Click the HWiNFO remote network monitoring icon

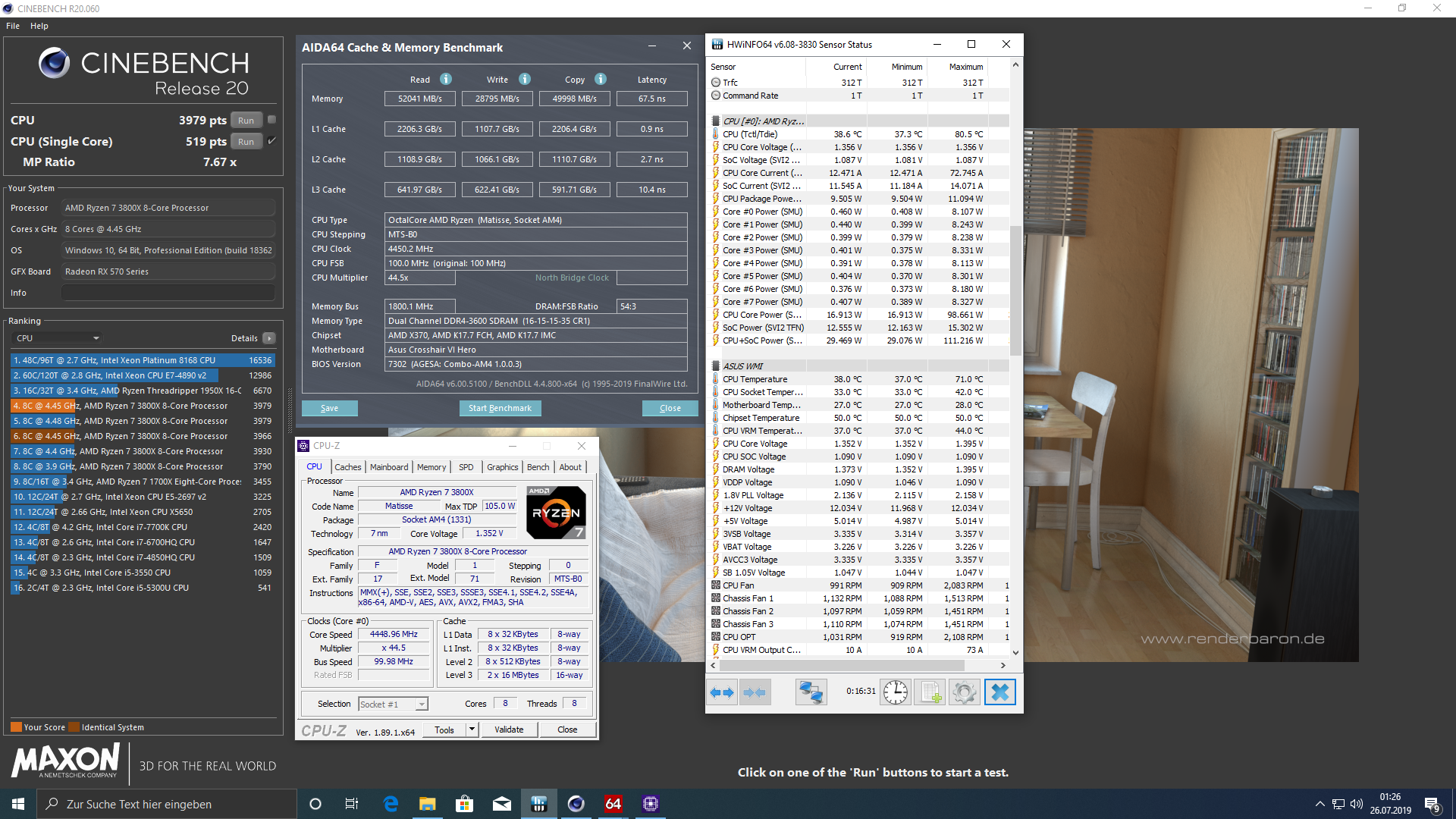811,692
